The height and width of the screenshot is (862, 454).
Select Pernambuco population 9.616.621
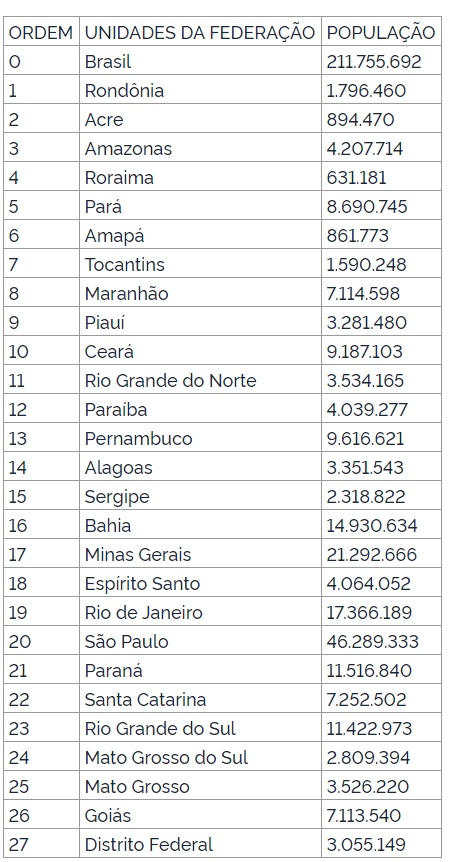pyautogui.click(x=381, y=438)
